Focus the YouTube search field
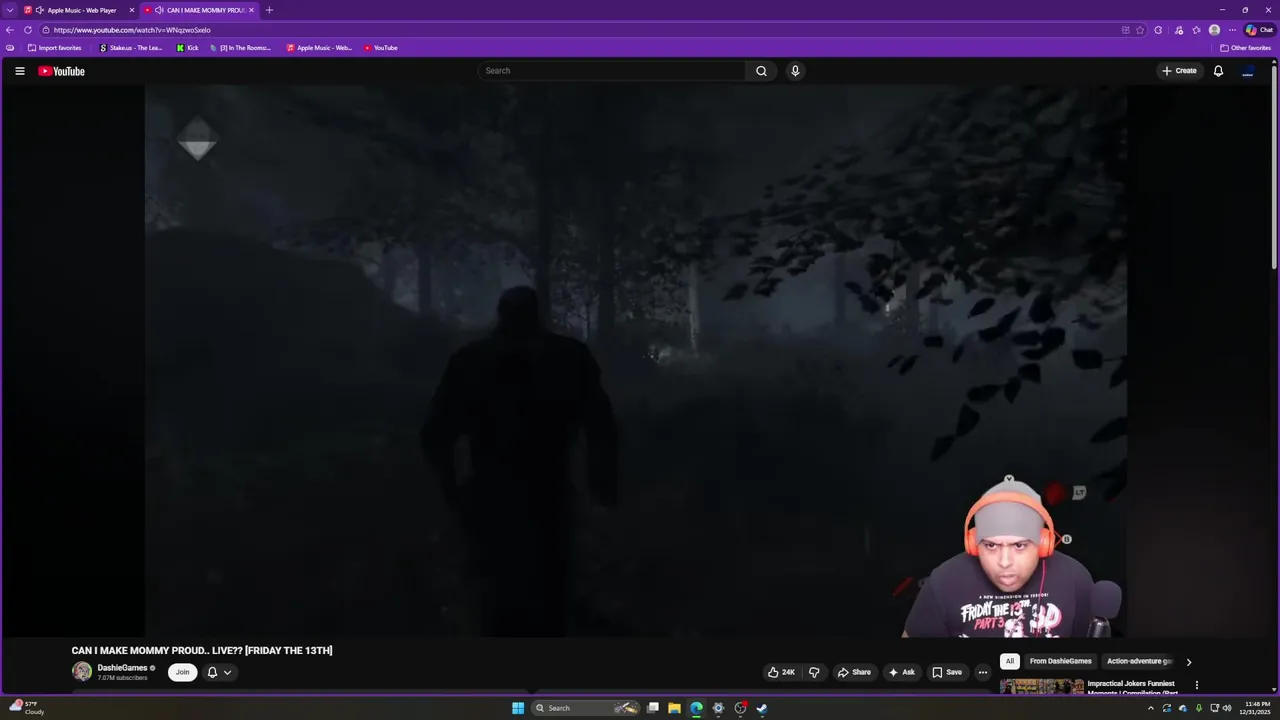The height and width of the screenshot is (720, 1280). point(611,71)
